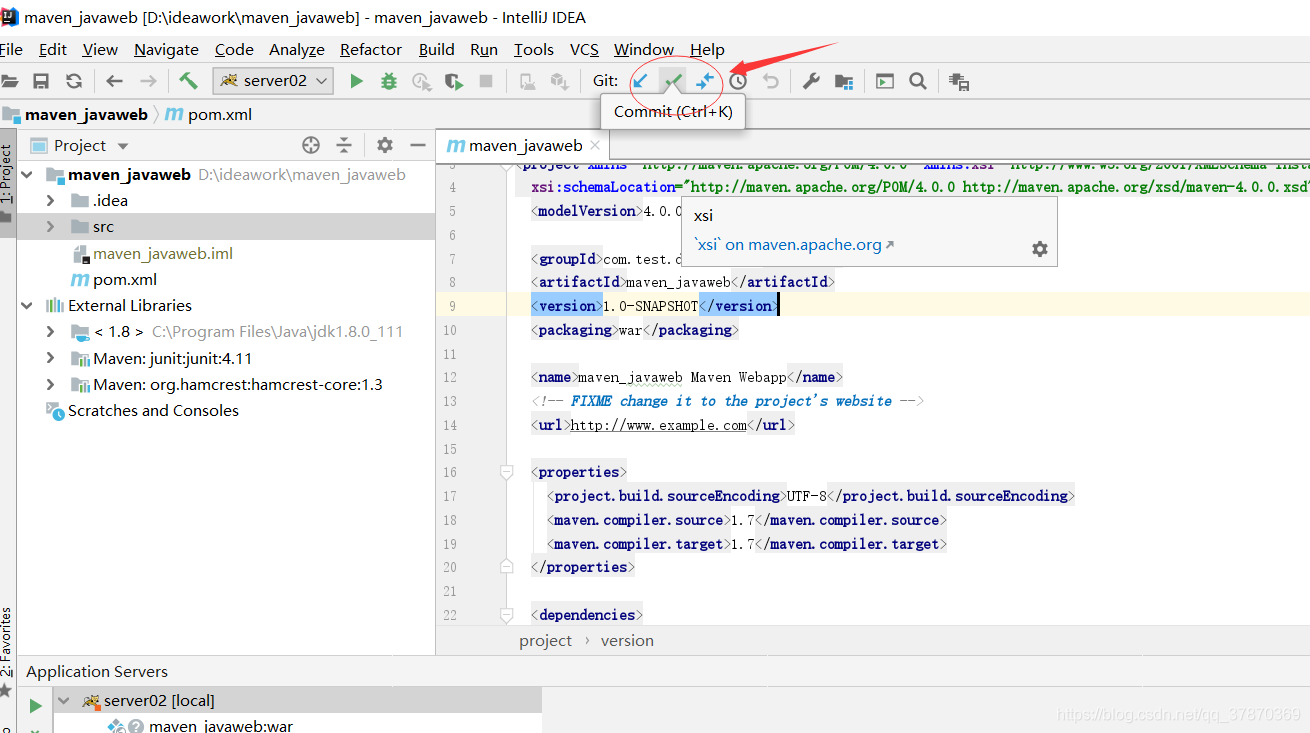This screenshot has width=1310, height=733.
Task: Collapse the properties tag fold marker
Action: click(x=507, y=472)
